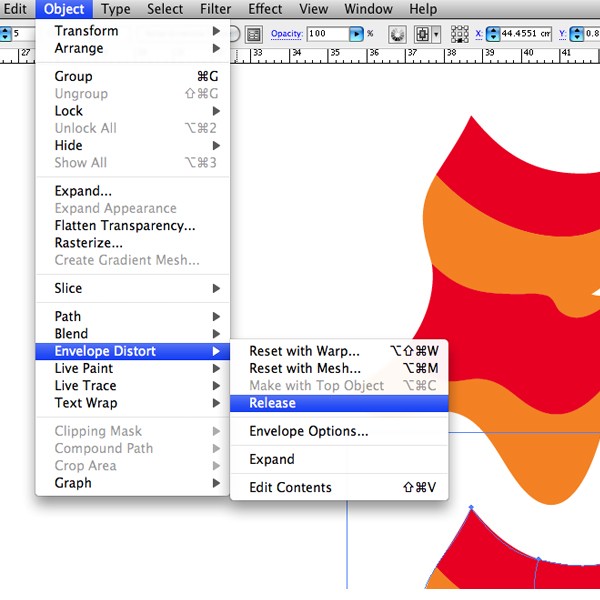Click the X position field showing 44.4551 cm

pos(526,34)
